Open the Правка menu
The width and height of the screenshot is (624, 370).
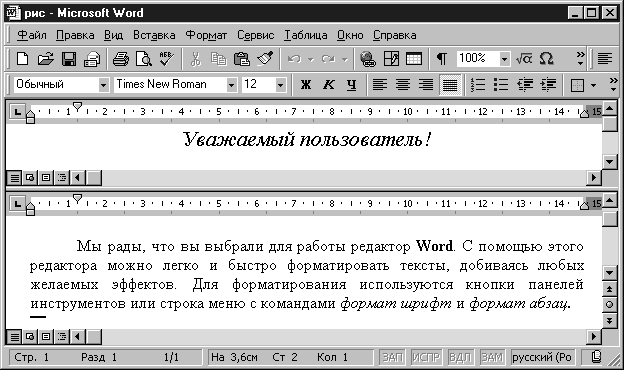[x=75, y=35]
